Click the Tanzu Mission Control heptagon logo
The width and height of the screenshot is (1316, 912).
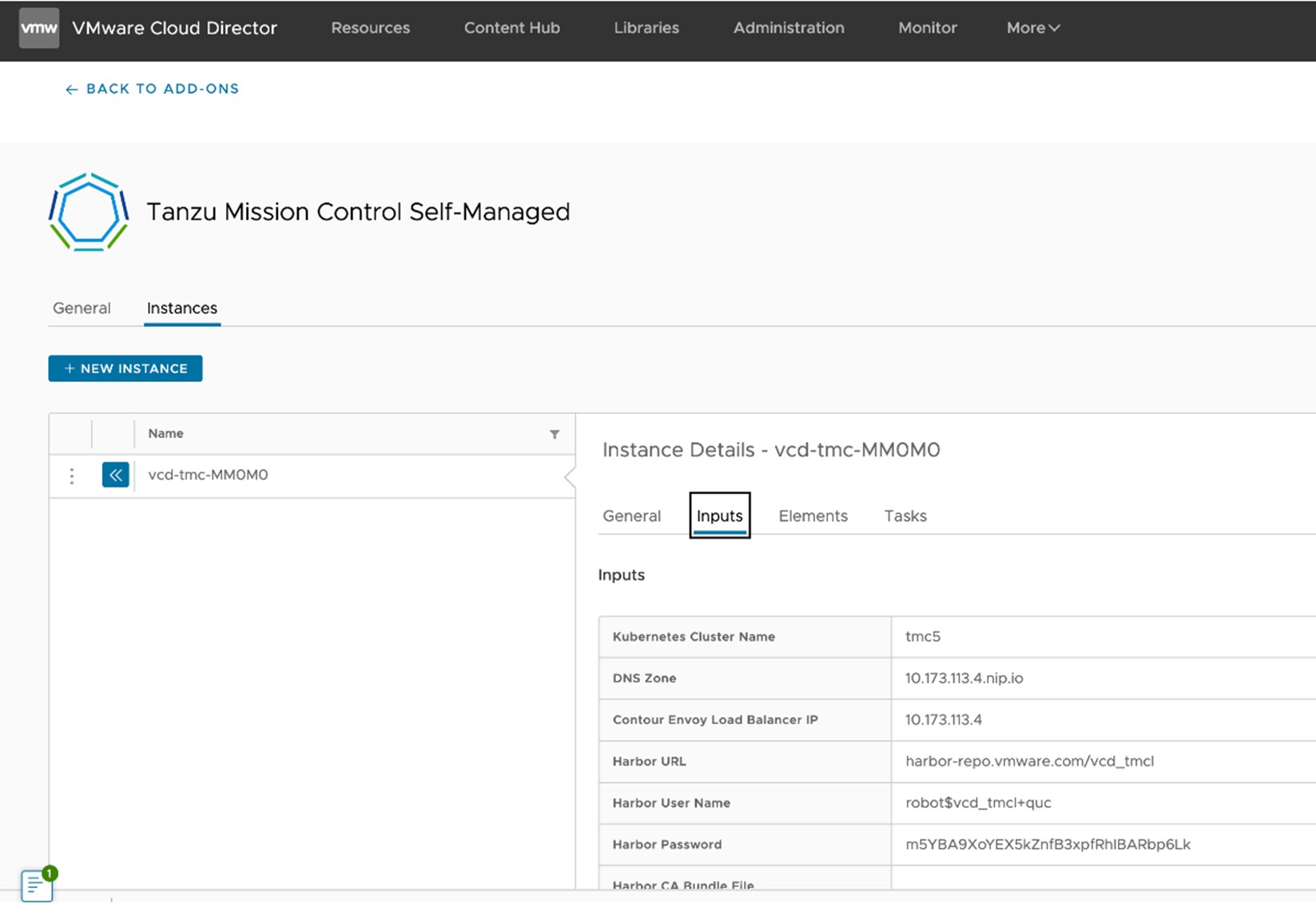coord(89,212)
